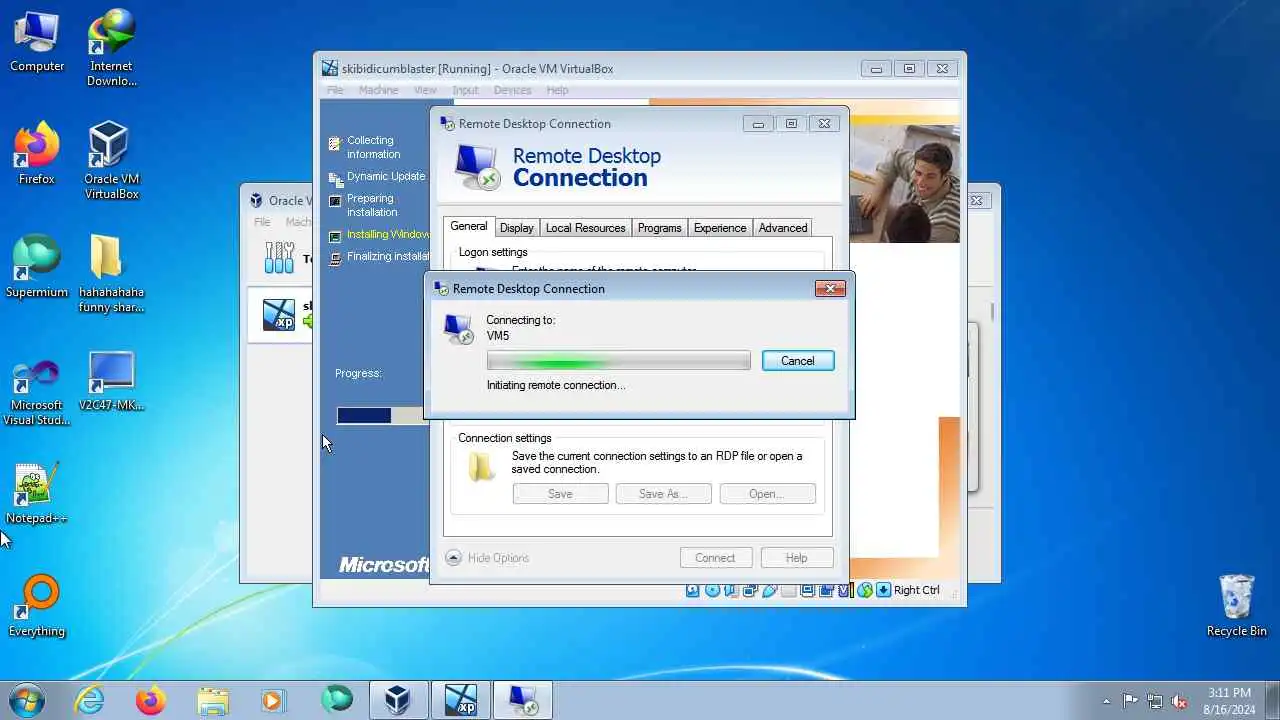Switch to the running XP VM taskbar button
Screen dimensions: 1280x720
pos(461,700)
